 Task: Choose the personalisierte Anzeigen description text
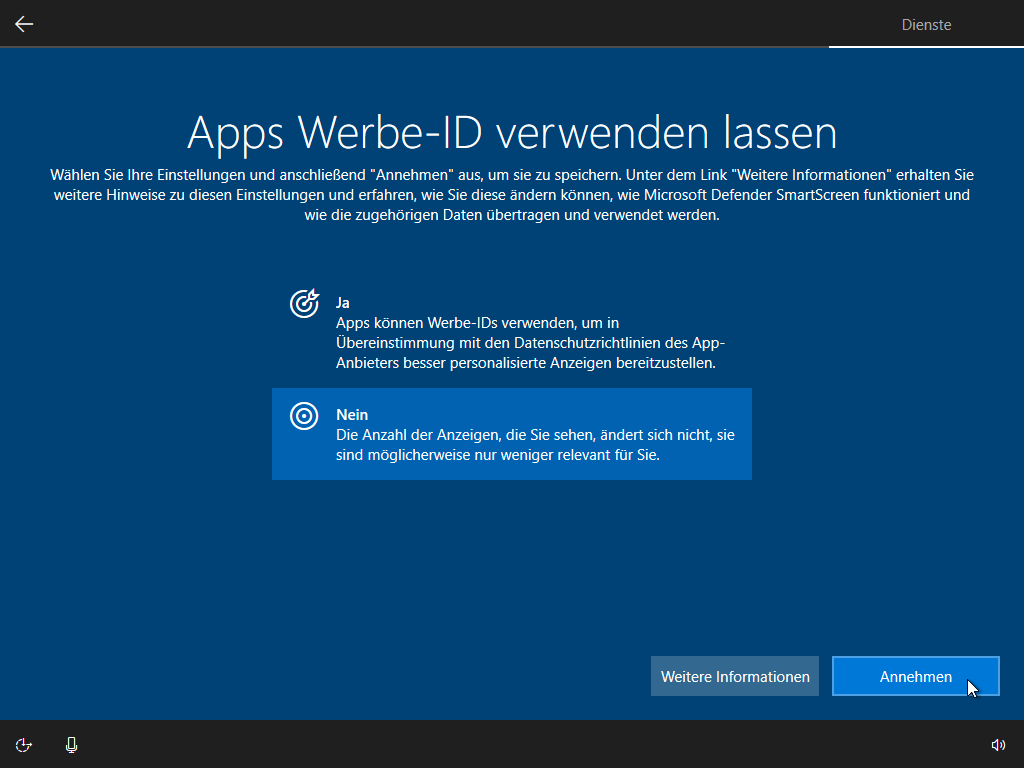coord(526,343)
